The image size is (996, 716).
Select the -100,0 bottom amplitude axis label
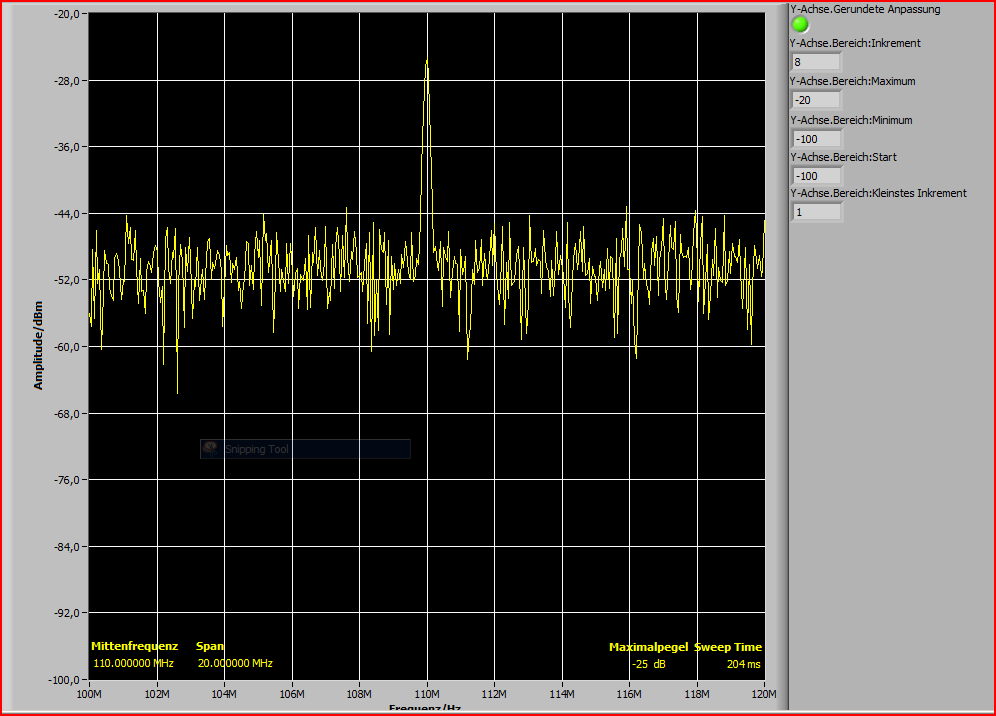pos(66,680)
